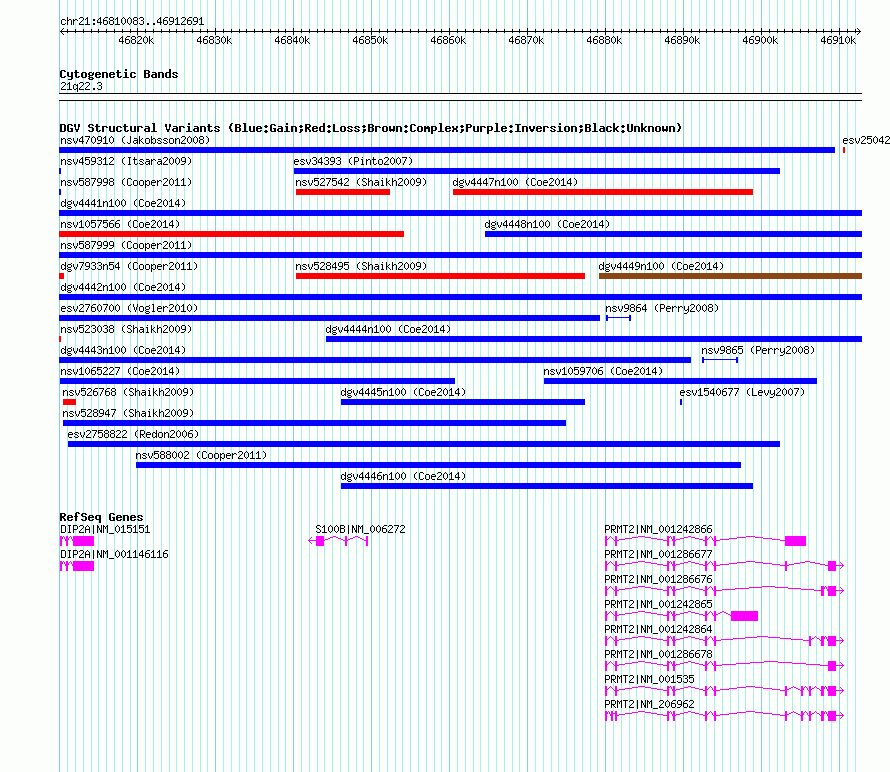Click the dgv4443n100 (Coe2014) variant bar
The width and height of the screenshot is (890, 772).
point(375,360)
